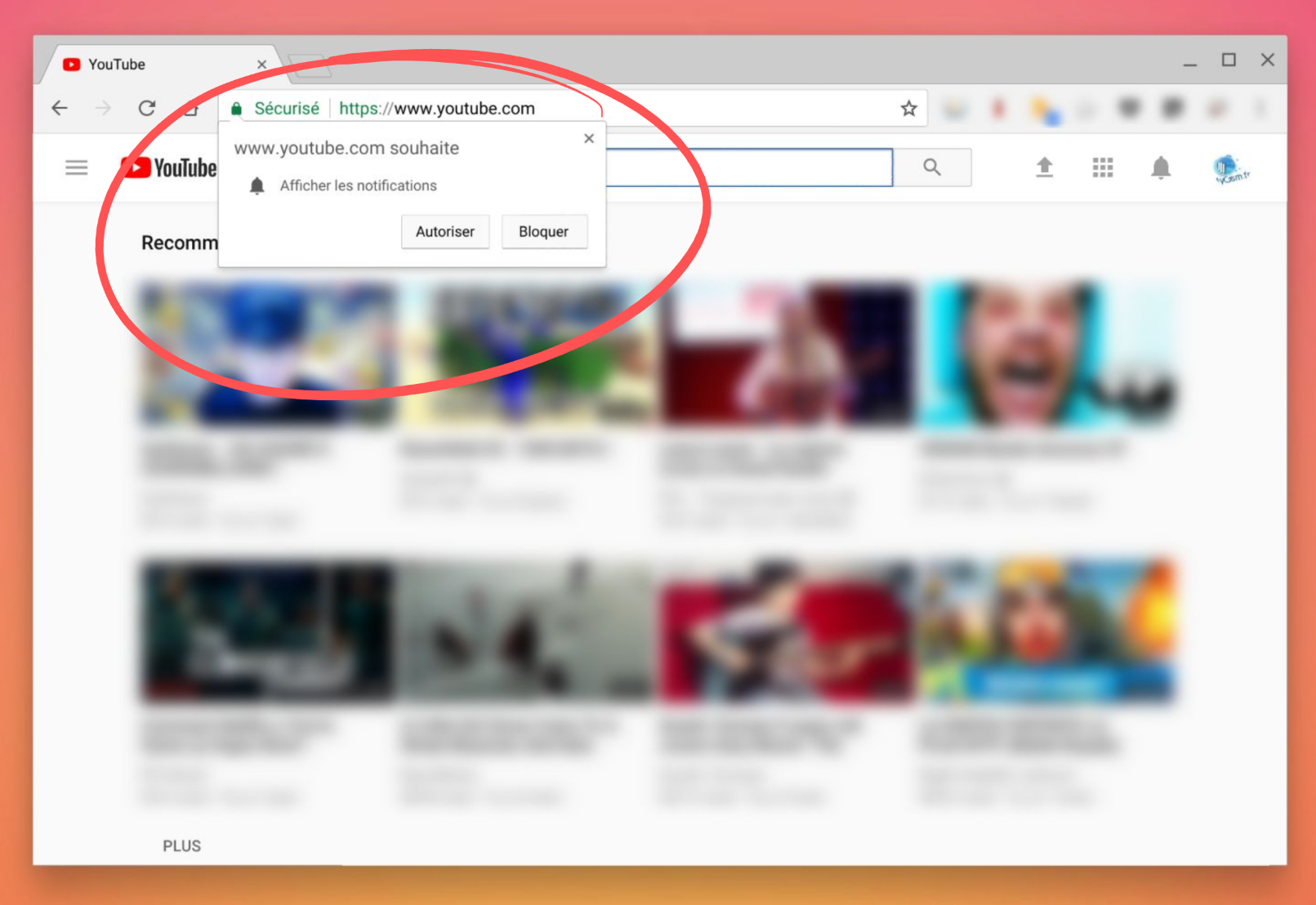
Task: Open the chickens video thumbnail in second row
Action: pyautogui.click(x=526, y=630)
